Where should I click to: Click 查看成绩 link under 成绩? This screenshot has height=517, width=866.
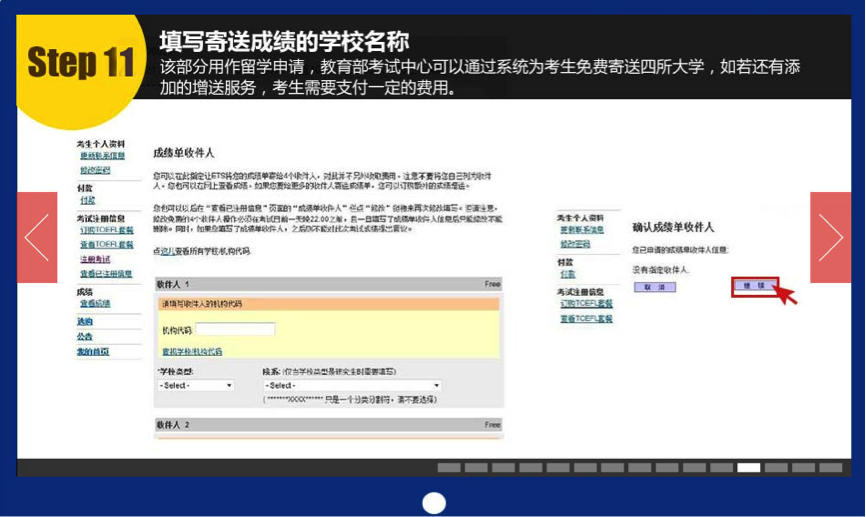[95, 303]
